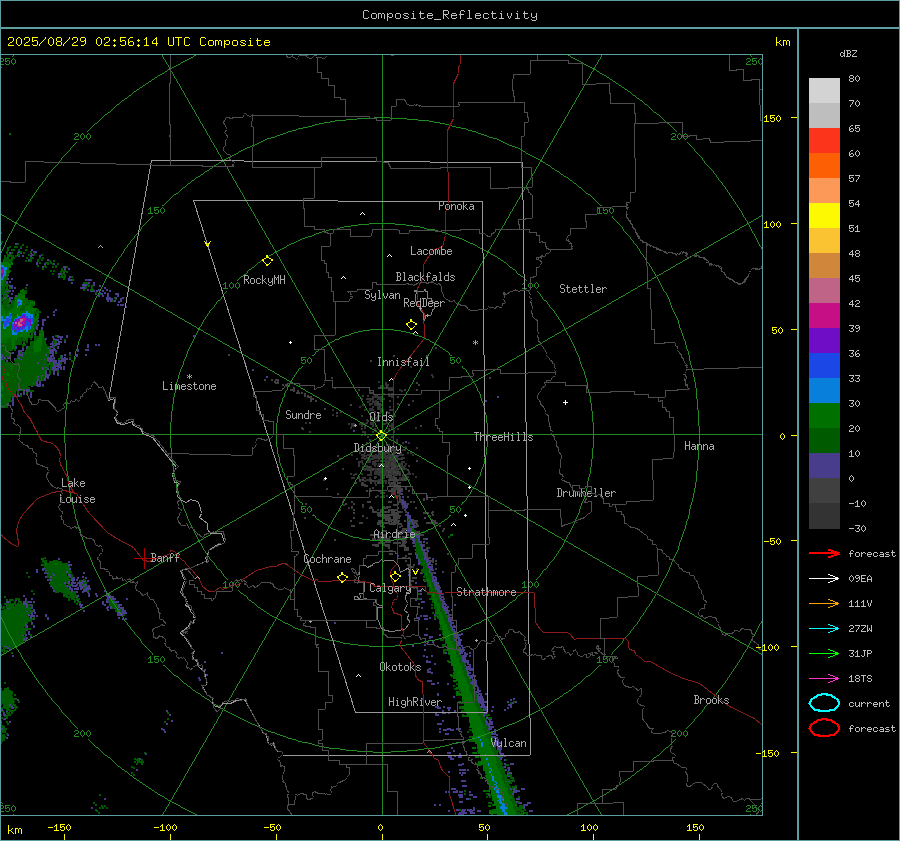
Task: Select the RedDeer label on map
Action: 424,303
